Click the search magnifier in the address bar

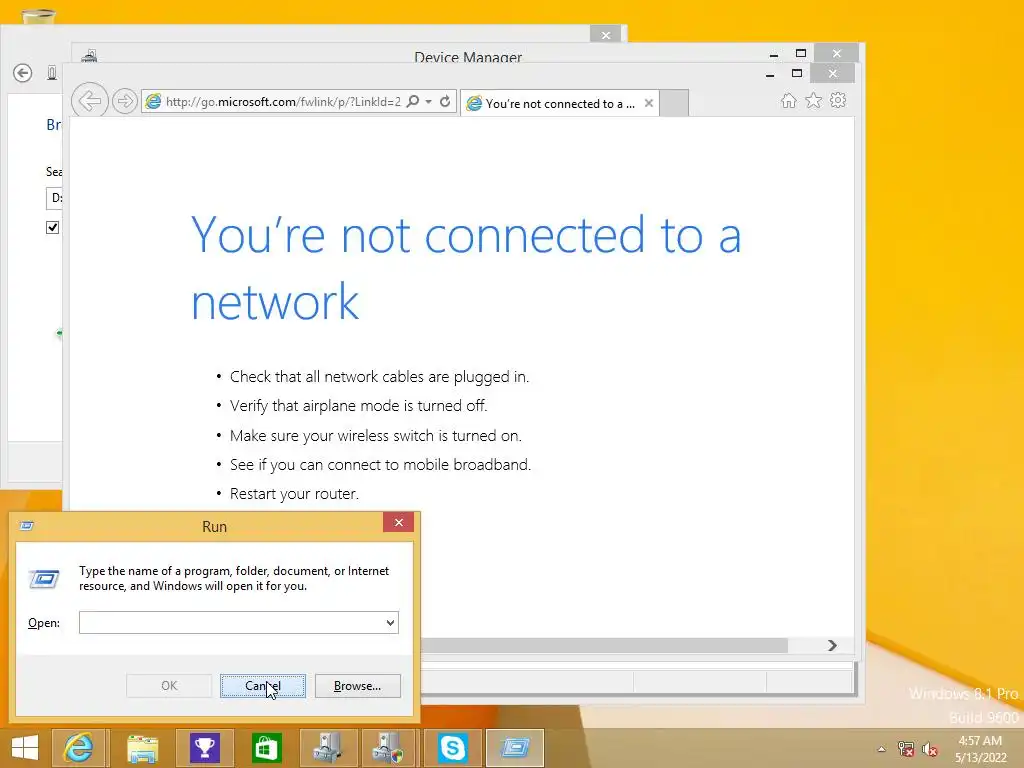point(413,102)
